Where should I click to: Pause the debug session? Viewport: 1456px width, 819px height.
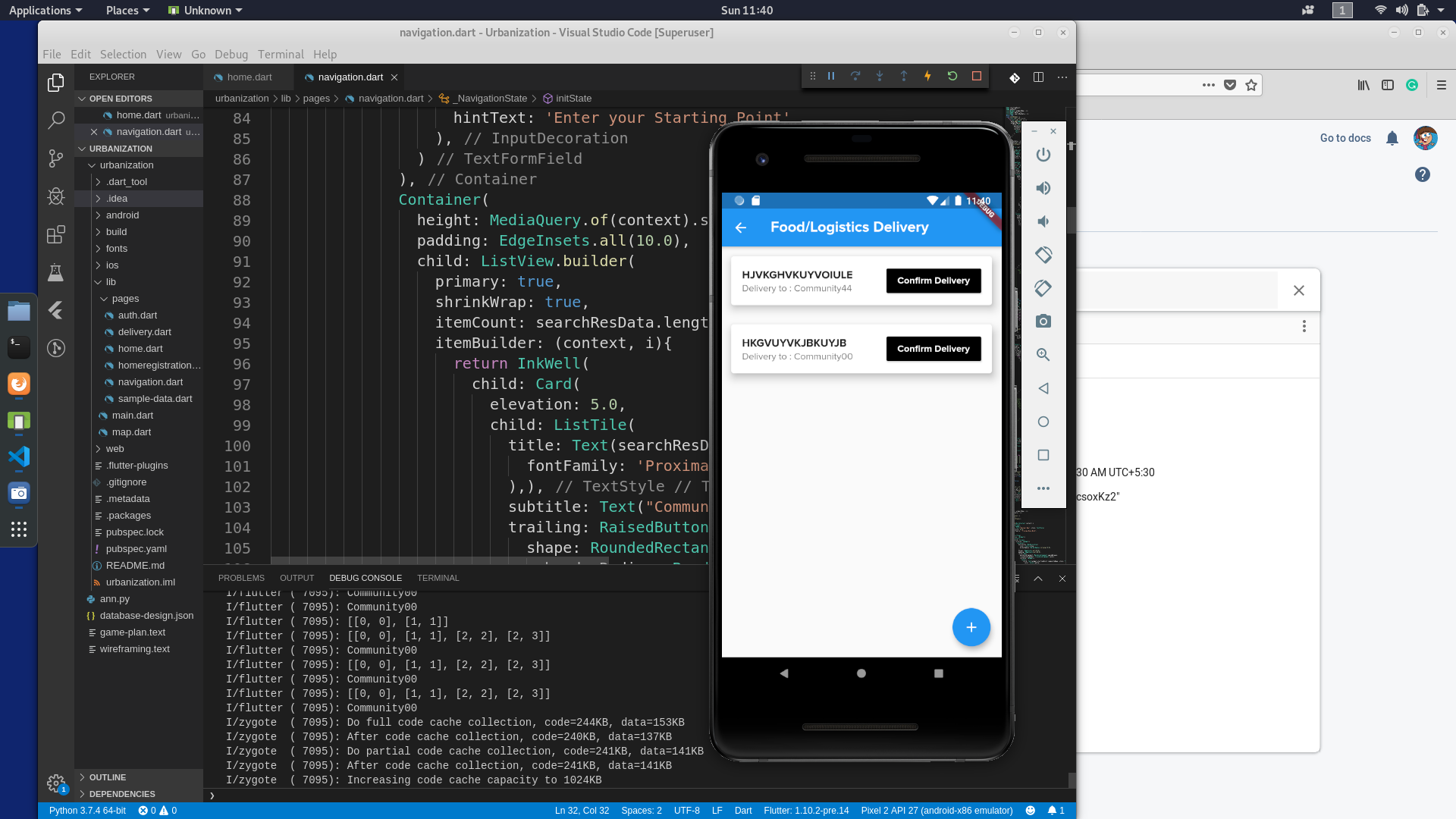pyautogui.click(x=831, y=76)
